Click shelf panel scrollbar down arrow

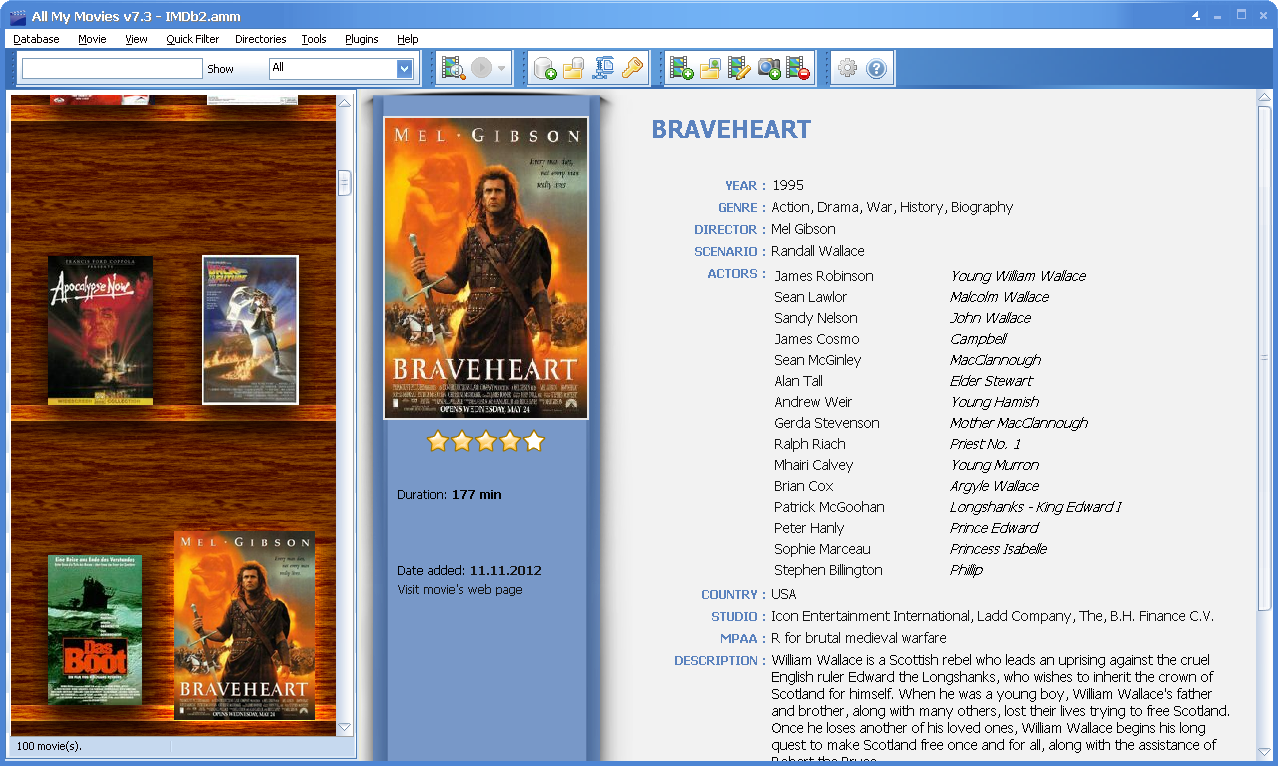click(345, 728)
